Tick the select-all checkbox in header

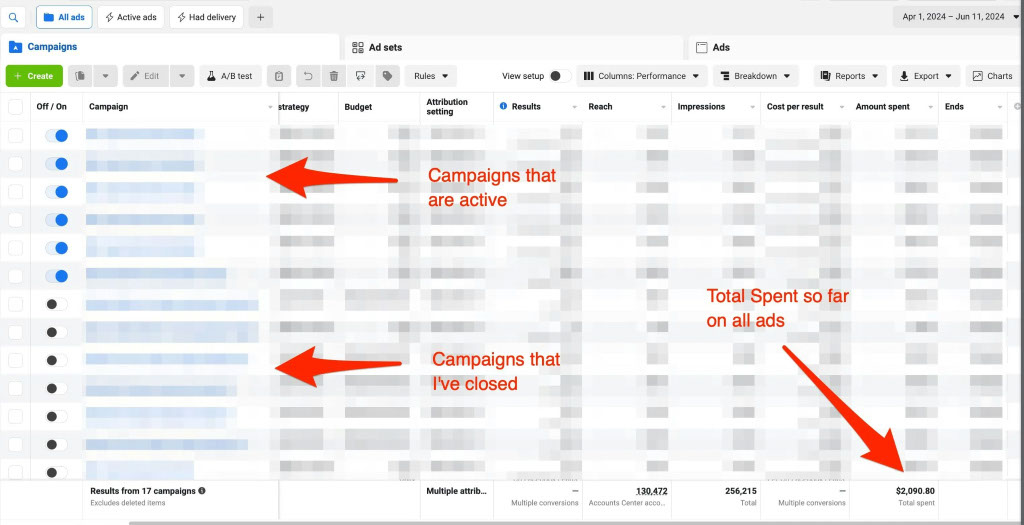coord(15,106)
